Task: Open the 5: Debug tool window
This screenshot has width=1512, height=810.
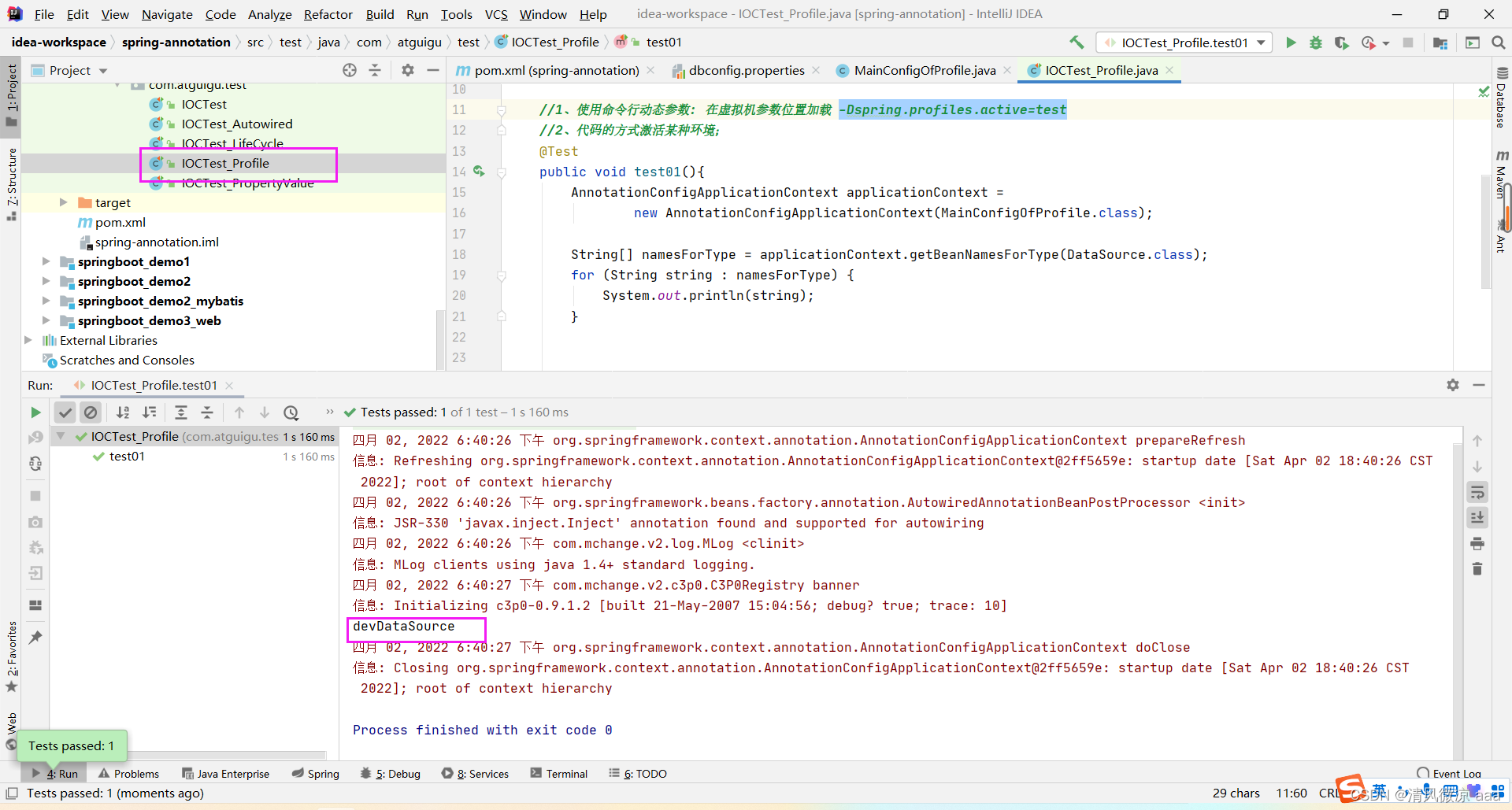Action: coord(391,774)
